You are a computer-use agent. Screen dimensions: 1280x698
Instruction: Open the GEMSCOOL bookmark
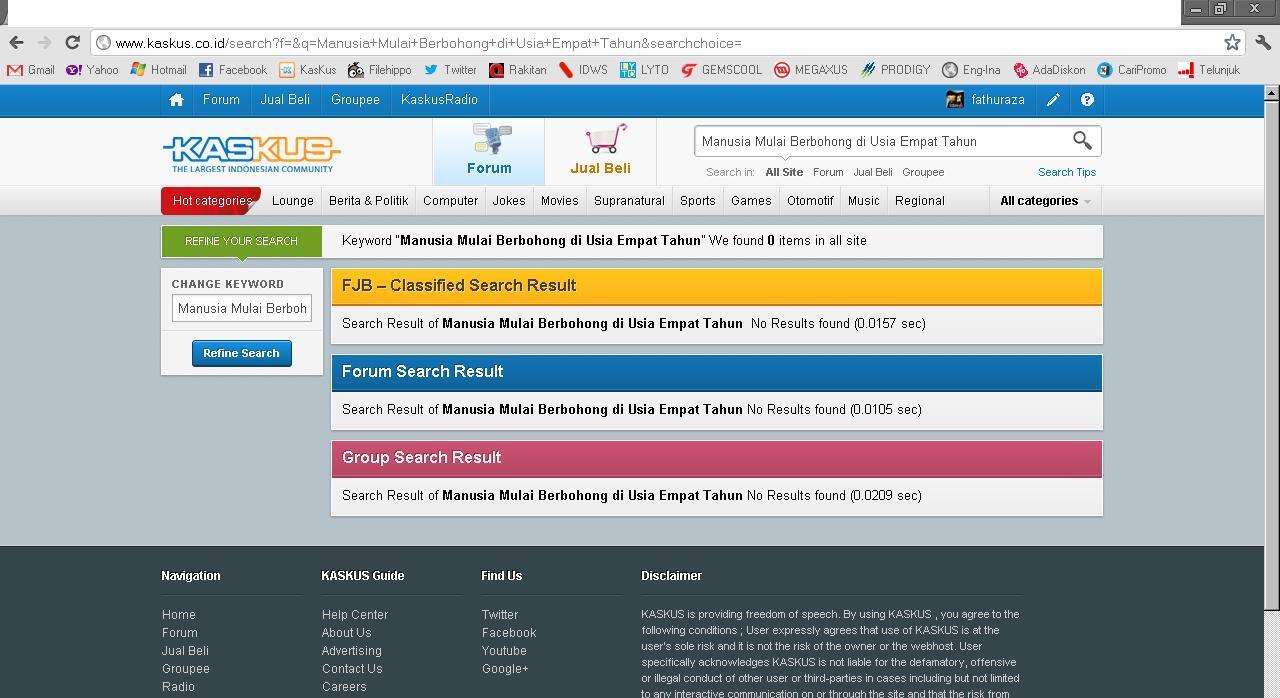[x=722, y=70]
